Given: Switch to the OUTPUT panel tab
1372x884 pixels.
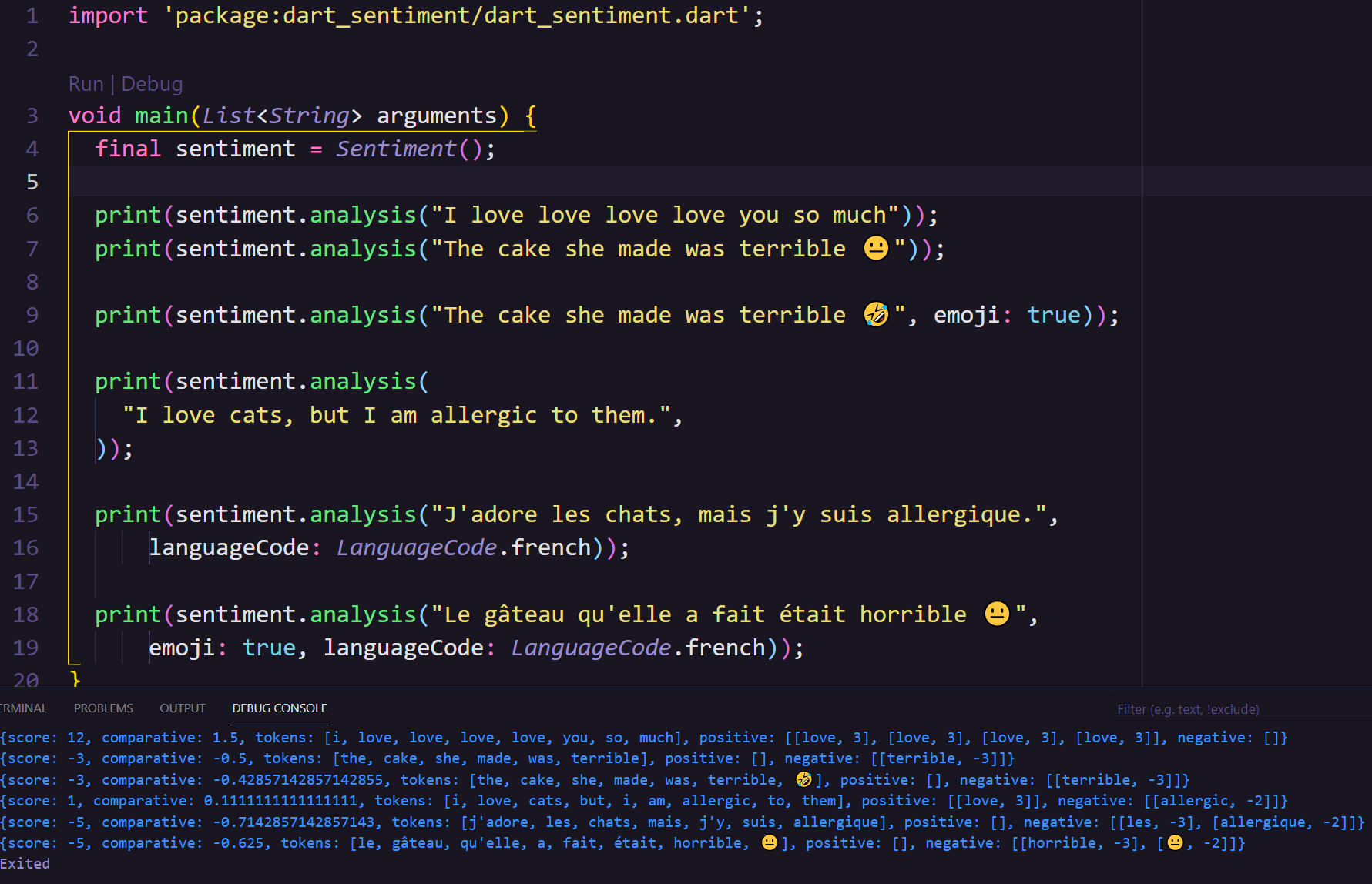Looking at the screenshot, I should pyautogui.click(x=183, y=708).
